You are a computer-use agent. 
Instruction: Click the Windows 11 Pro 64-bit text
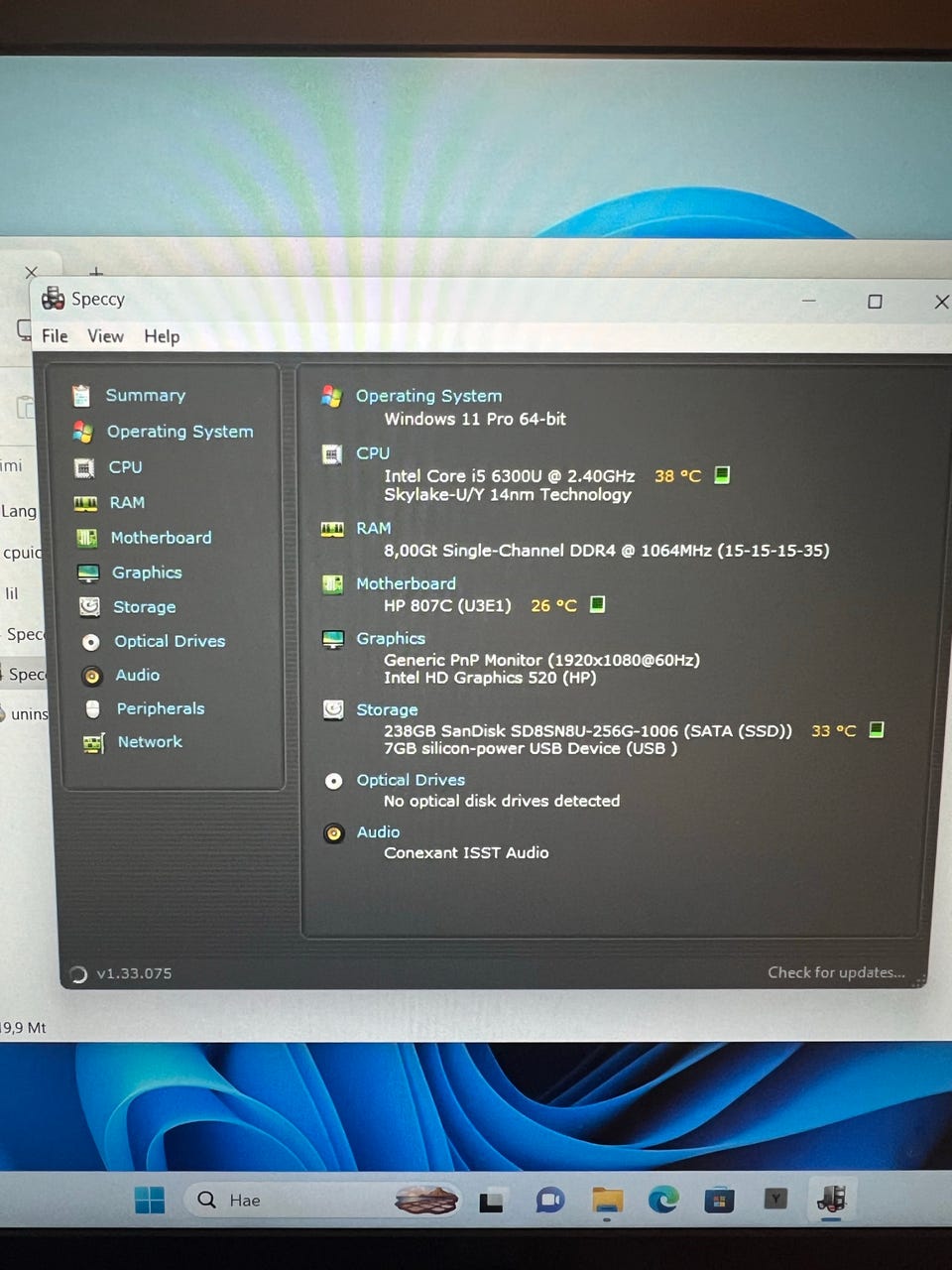point(475,420)
